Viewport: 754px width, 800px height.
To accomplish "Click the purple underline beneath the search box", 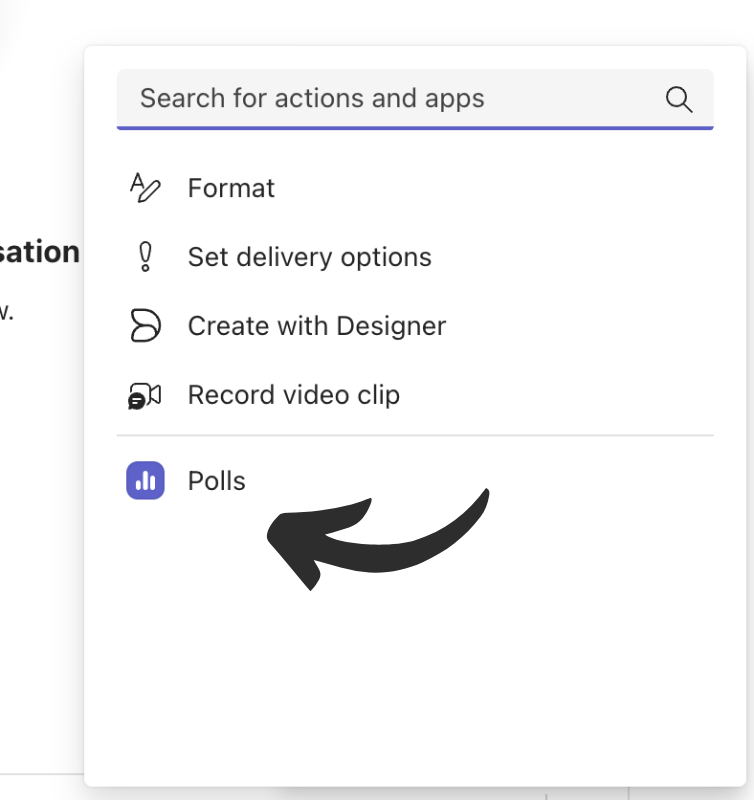I will pyautogui.click(x=415, y=126).
